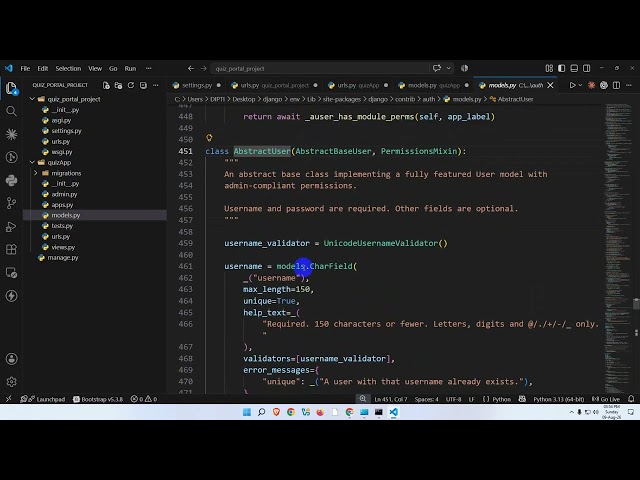
Task: Open the Selection menu
Action: pyautogui.click(x=68, y=69)
